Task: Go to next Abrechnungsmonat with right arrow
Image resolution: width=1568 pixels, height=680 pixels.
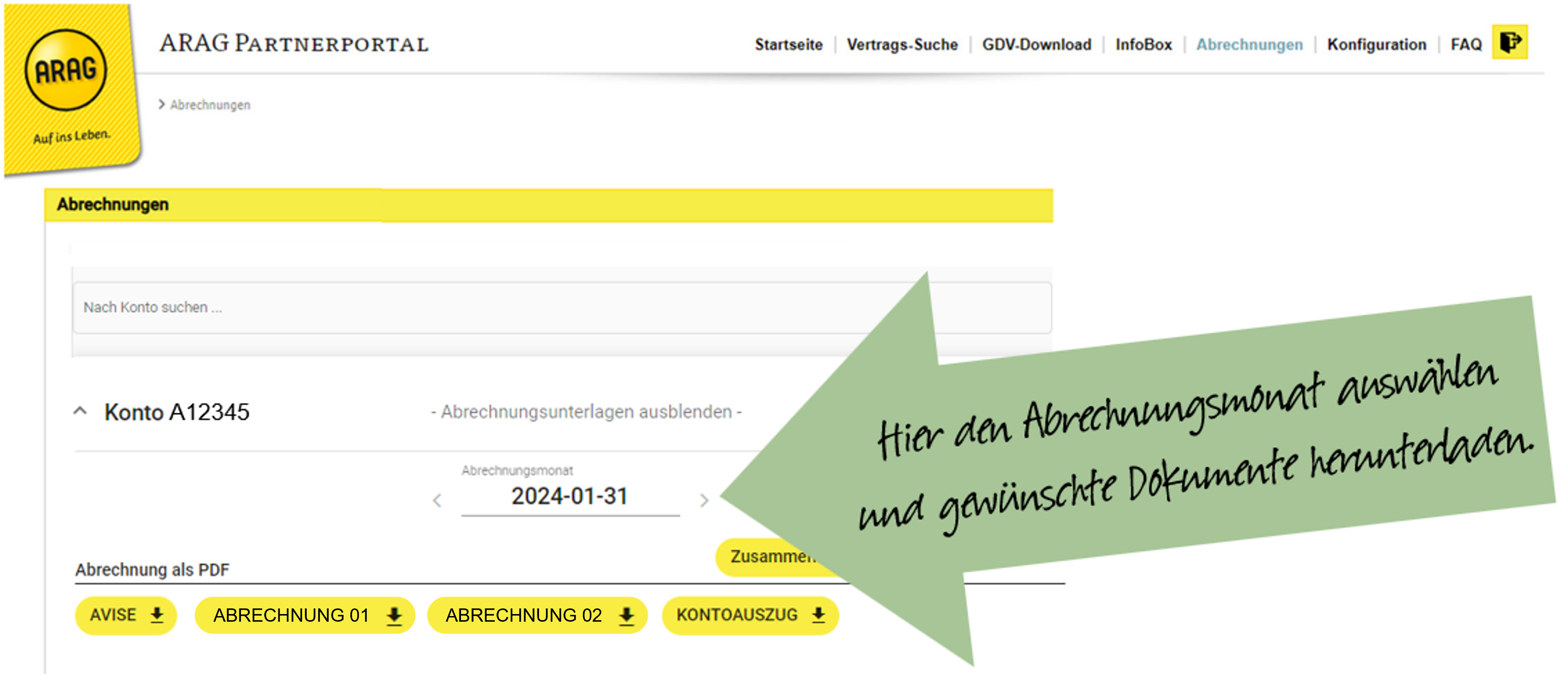Action: pyautogui.click(x=704, y=501)
